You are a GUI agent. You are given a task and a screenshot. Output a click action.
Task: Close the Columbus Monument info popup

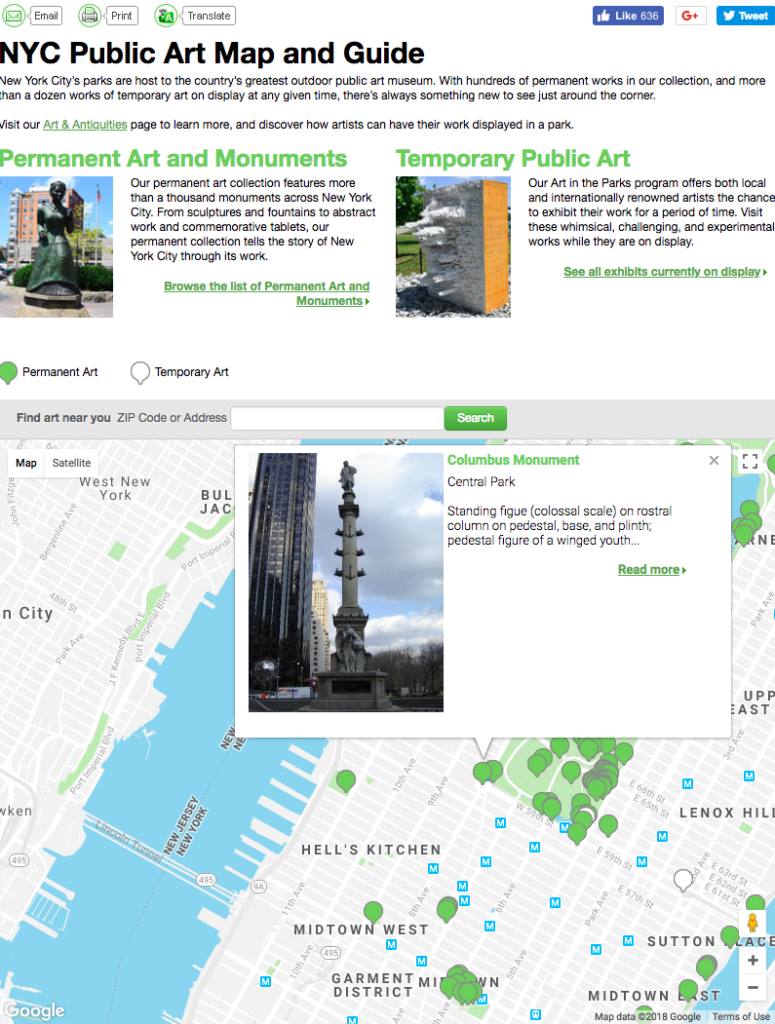pos(714,460)
